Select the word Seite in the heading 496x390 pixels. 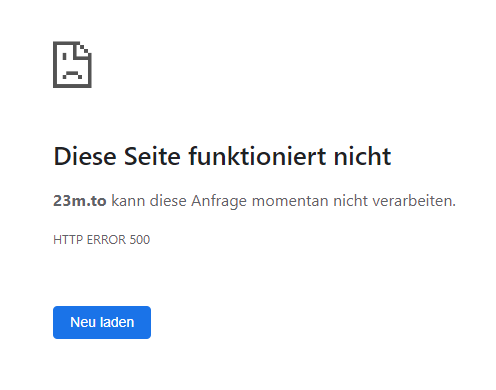(152, 156)
